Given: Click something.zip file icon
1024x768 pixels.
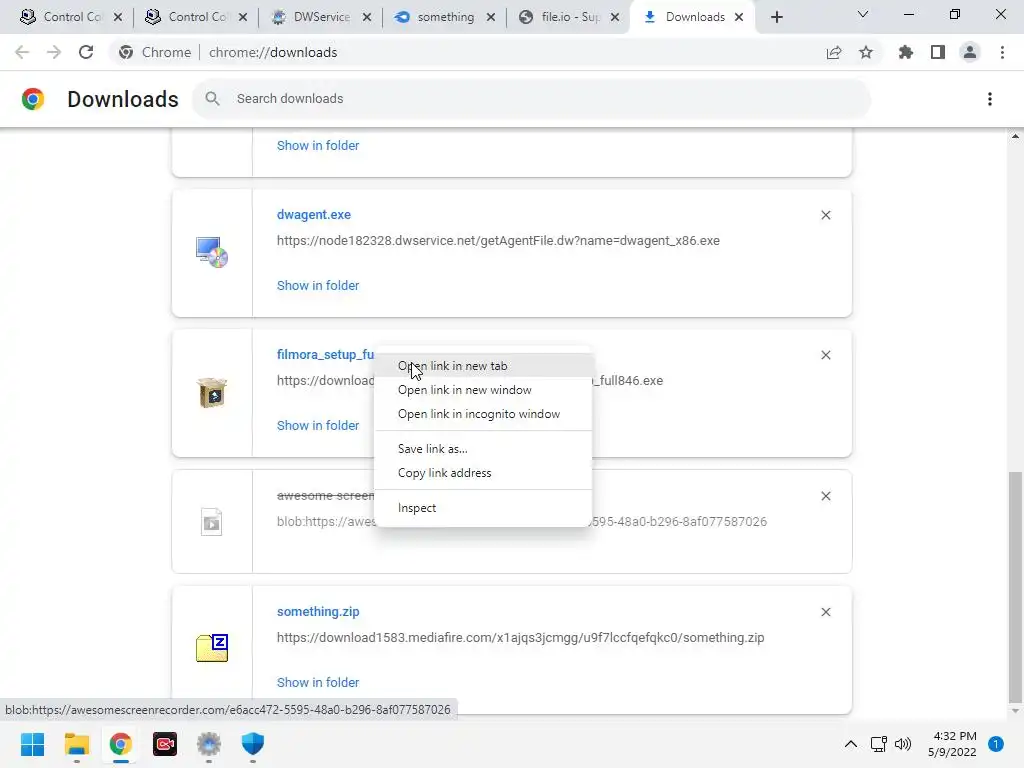Looking at the screenshot, I should click(212, 648).
